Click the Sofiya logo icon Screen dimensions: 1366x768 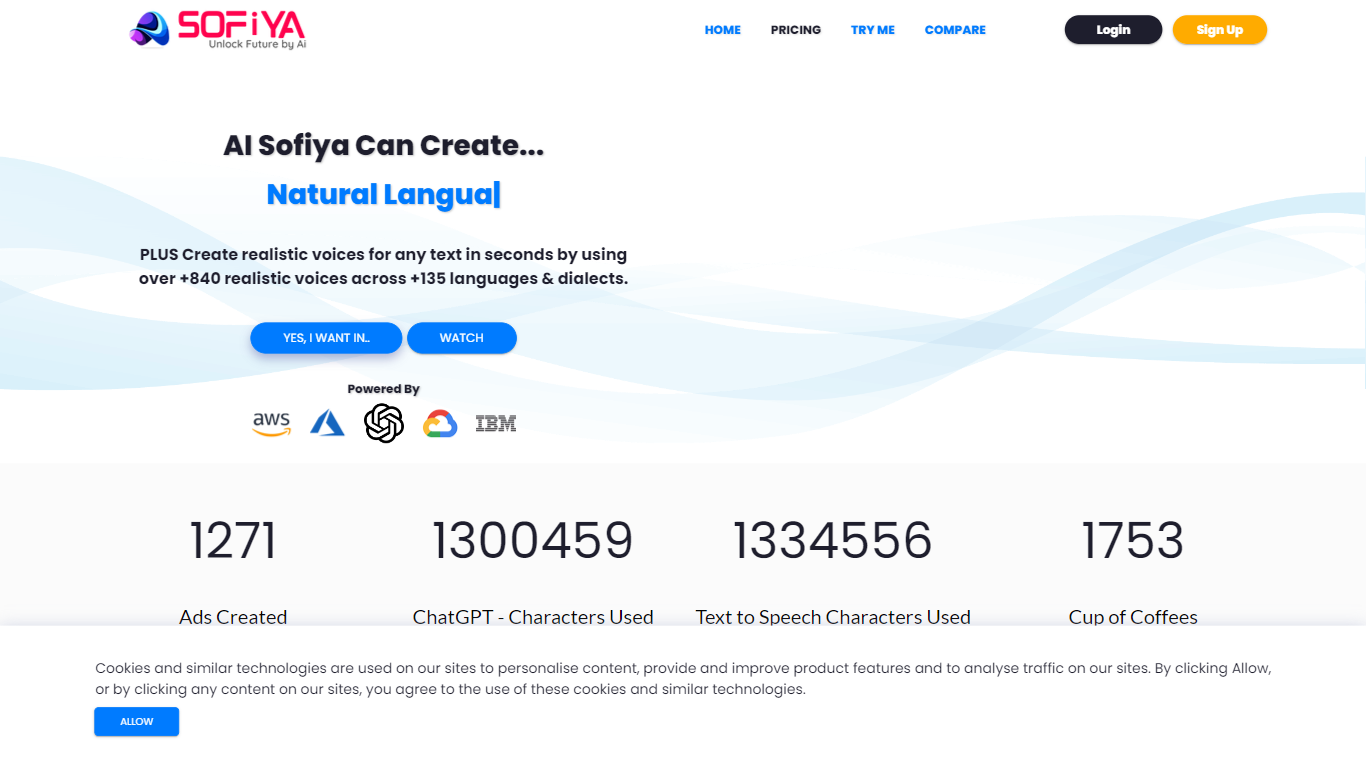(150, 29)
